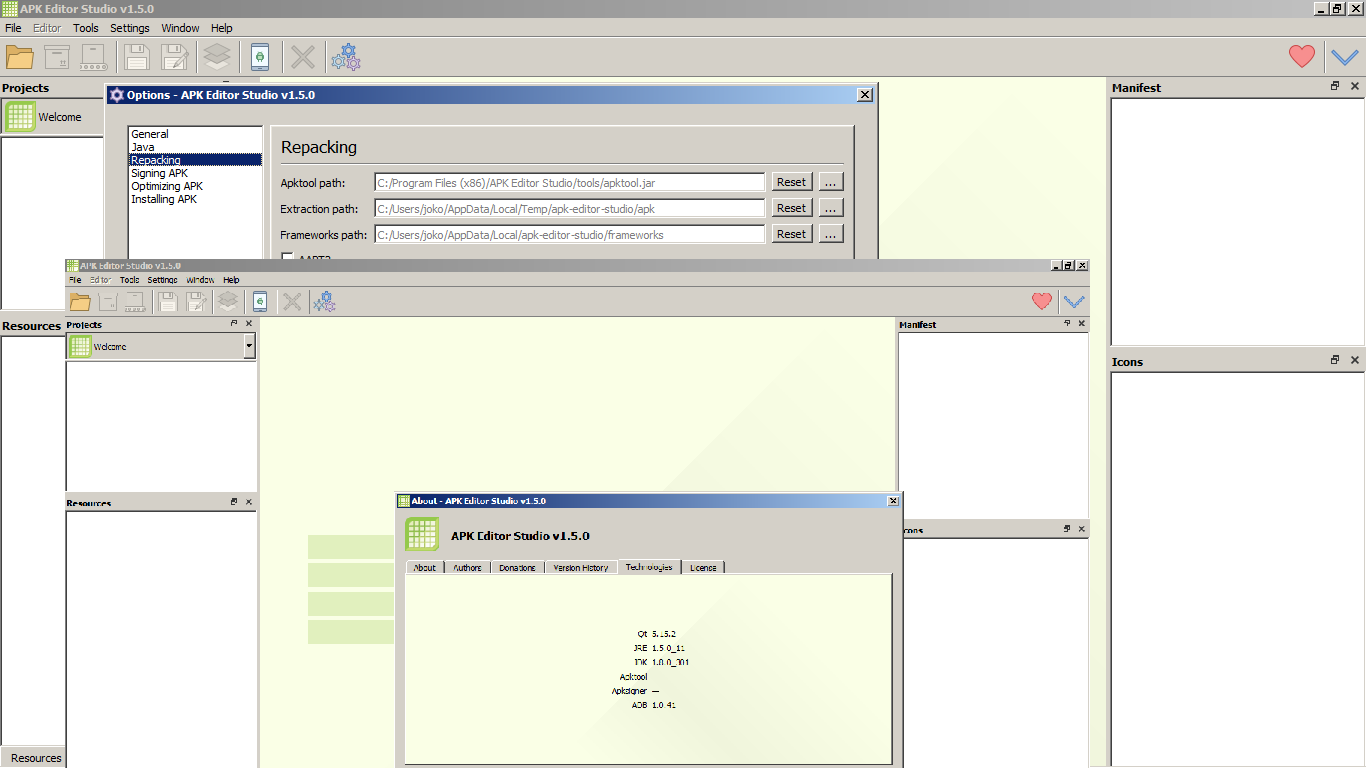Reset the Apktool path

point(791,182)
